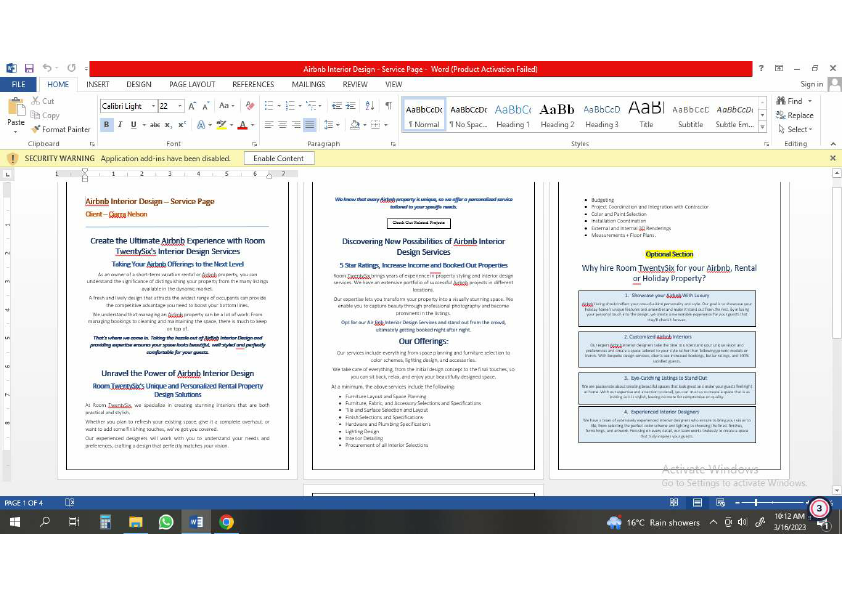Click the Enable Content security button

coord(278,158)
